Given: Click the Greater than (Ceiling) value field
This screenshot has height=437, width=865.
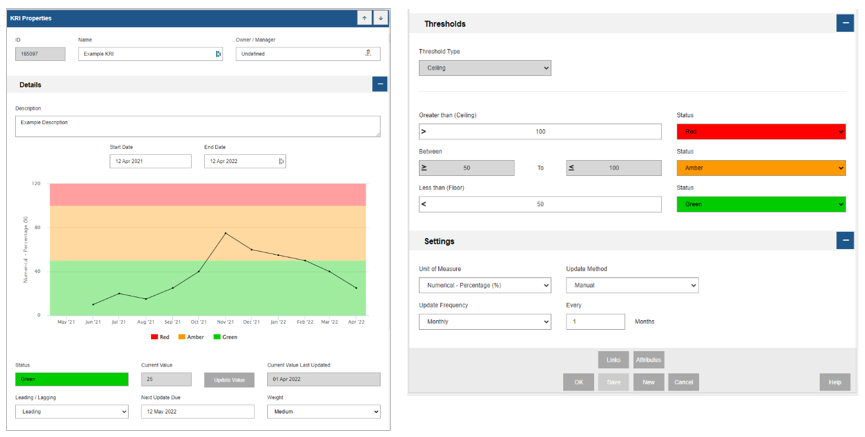Looking at the screenshot, I should click(x=540, y=132).
